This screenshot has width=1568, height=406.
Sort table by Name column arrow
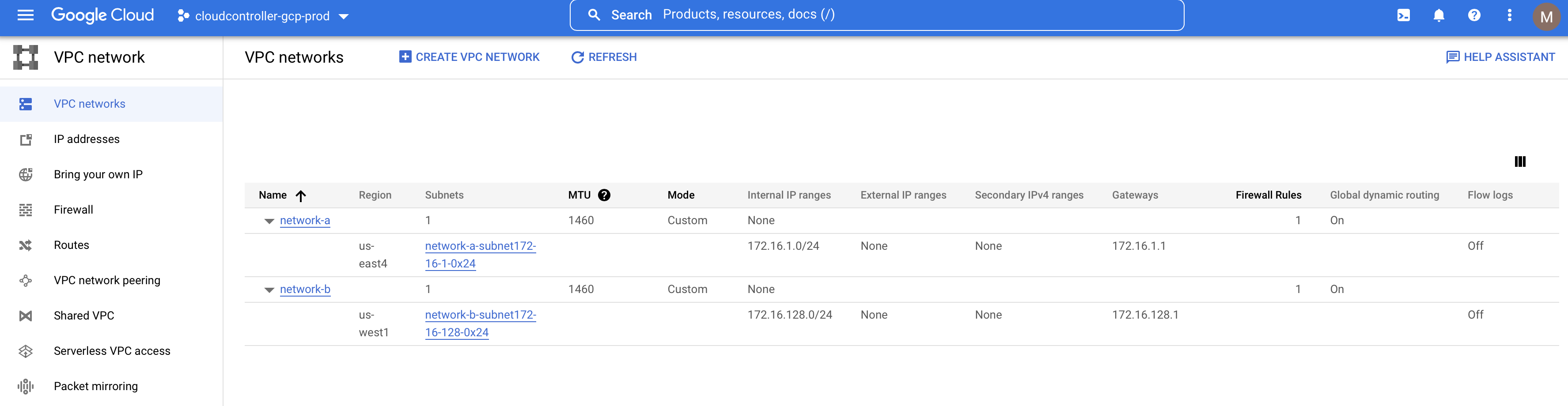coord(301,195)
